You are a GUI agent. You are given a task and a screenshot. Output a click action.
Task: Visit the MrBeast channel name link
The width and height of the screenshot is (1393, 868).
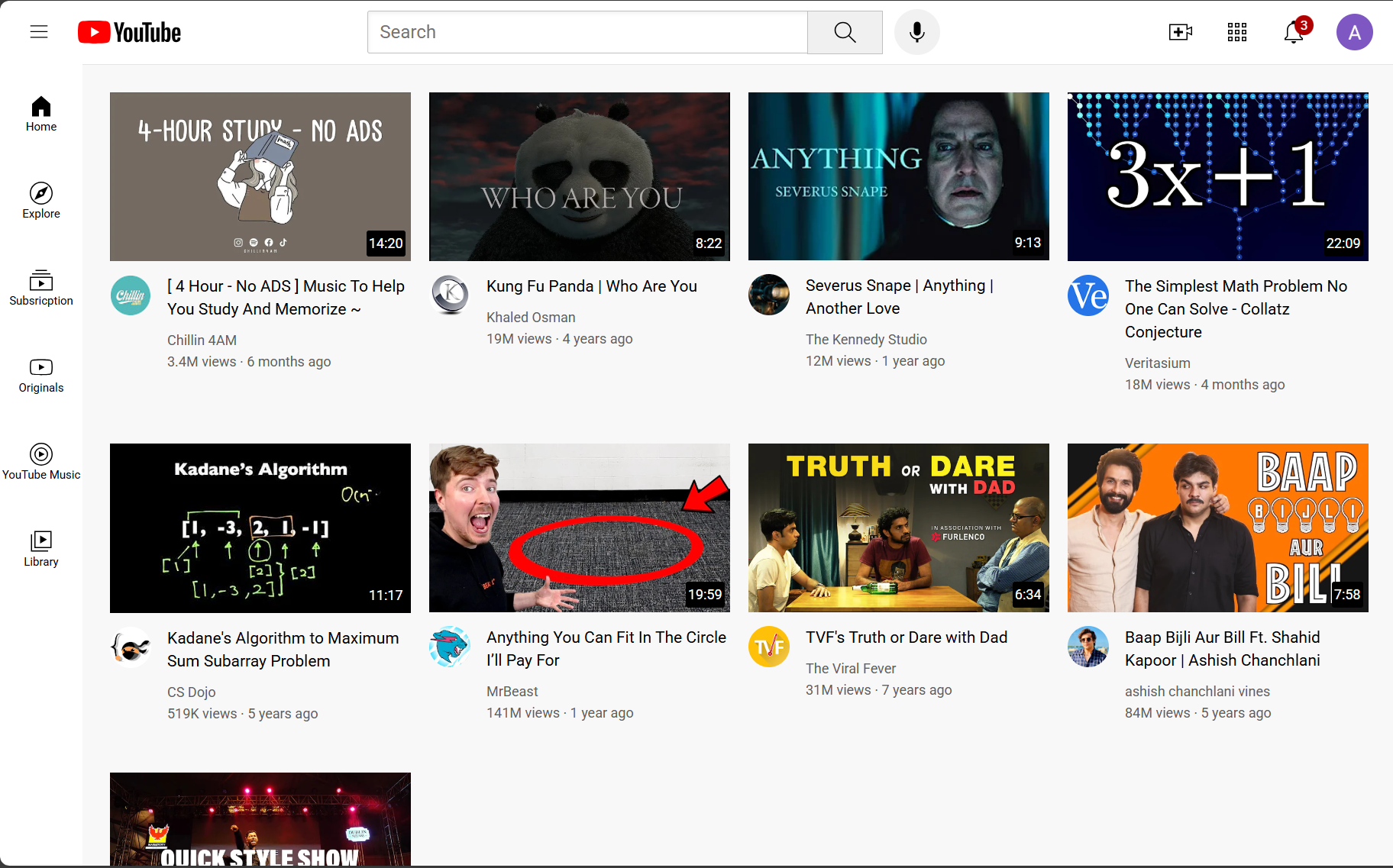point(512,691)
